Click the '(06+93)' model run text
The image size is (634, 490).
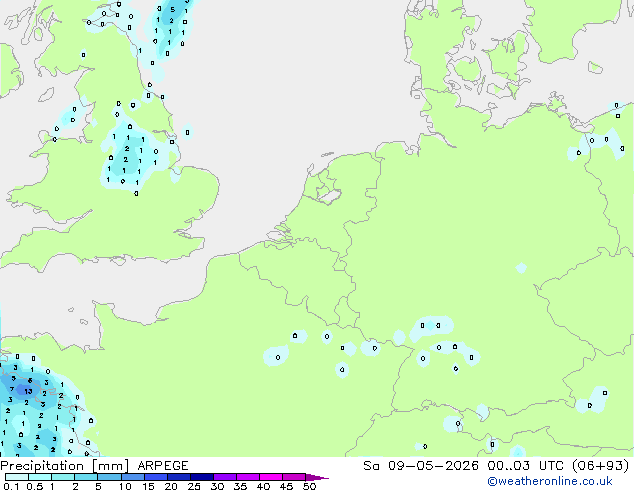click(x=600, y=466)
